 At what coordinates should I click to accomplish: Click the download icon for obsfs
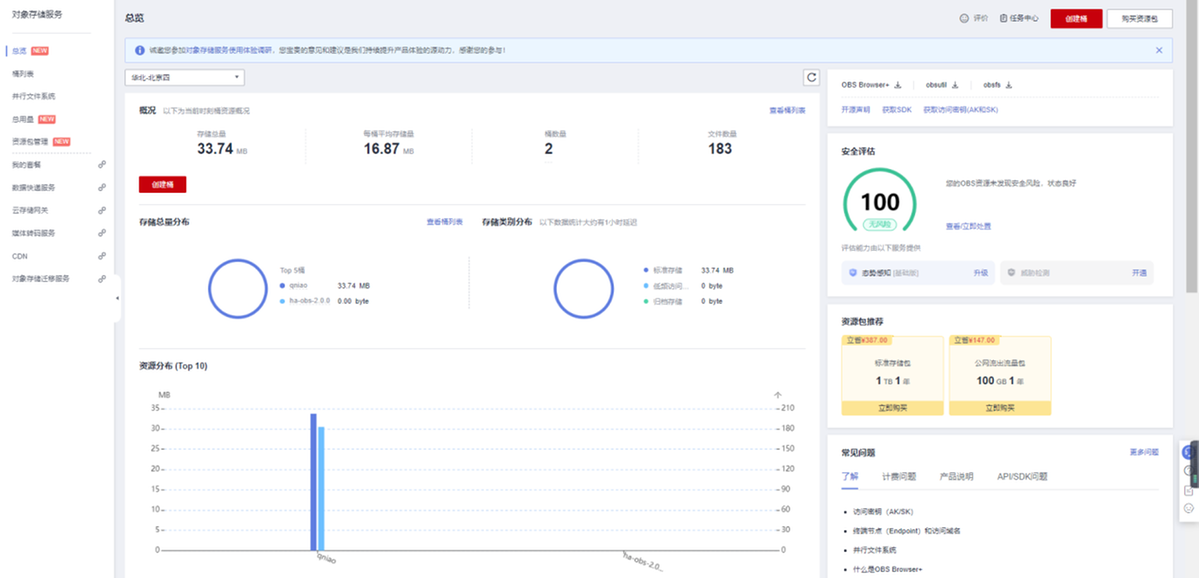click(x=1009, y=85)
